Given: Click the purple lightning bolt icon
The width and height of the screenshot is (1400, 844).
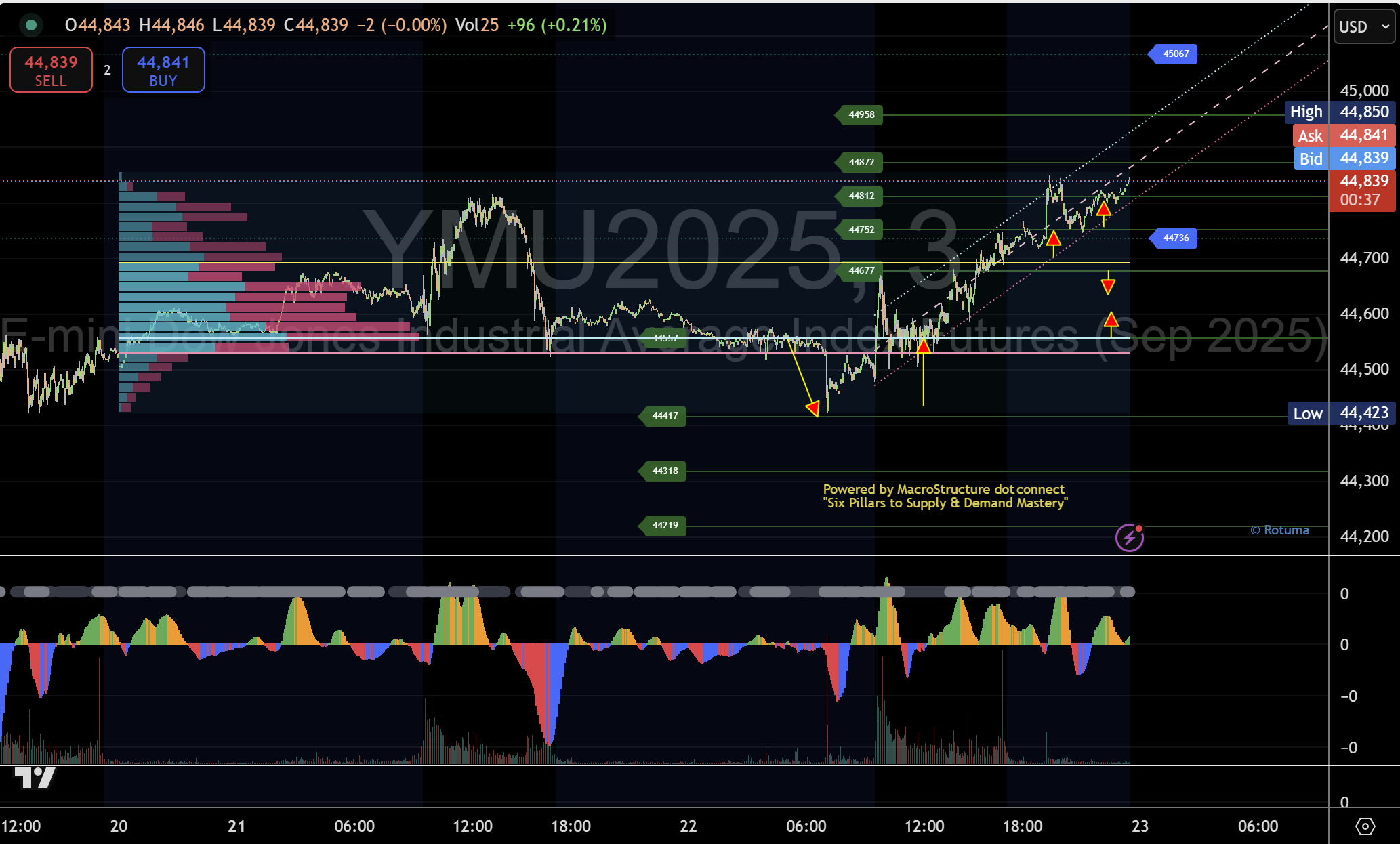Looking at the screenshot, I should click(x=1130, y=538).
